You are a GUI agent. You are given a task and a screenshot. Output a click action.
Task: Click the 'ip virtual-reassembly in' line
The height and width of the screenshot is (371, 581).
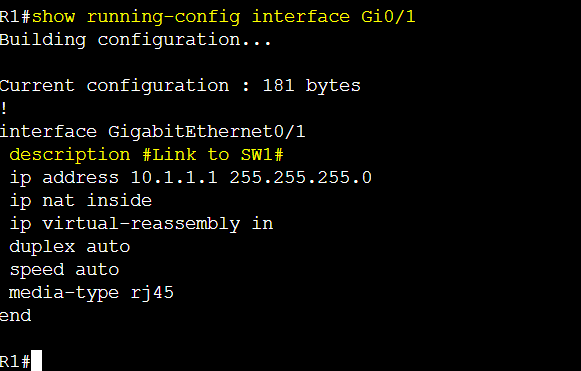[141, 224]
